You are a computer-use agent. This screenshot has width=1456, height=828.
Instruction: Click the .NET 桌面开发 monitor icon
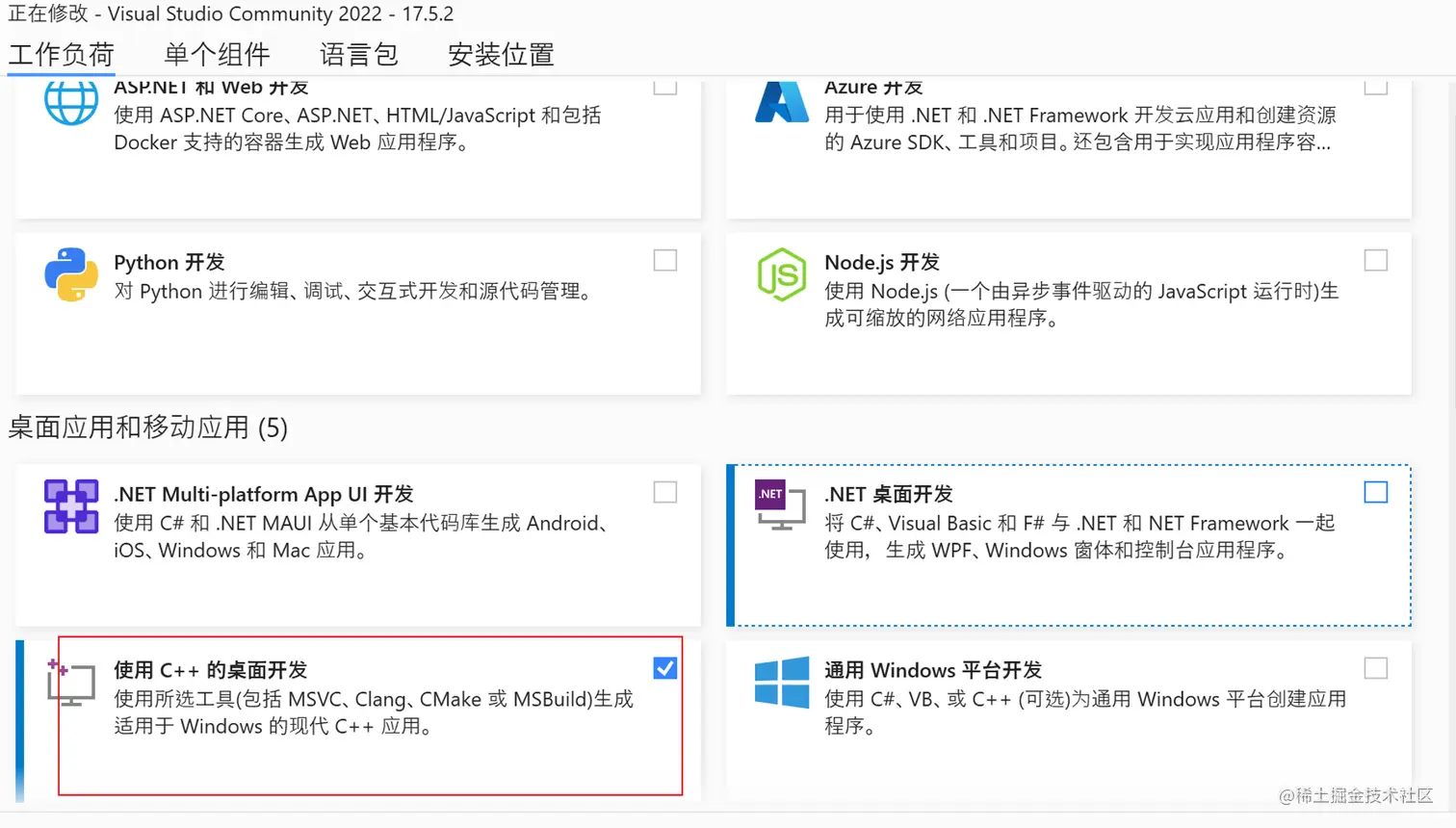pyautogui.click(x=781, y=505)
